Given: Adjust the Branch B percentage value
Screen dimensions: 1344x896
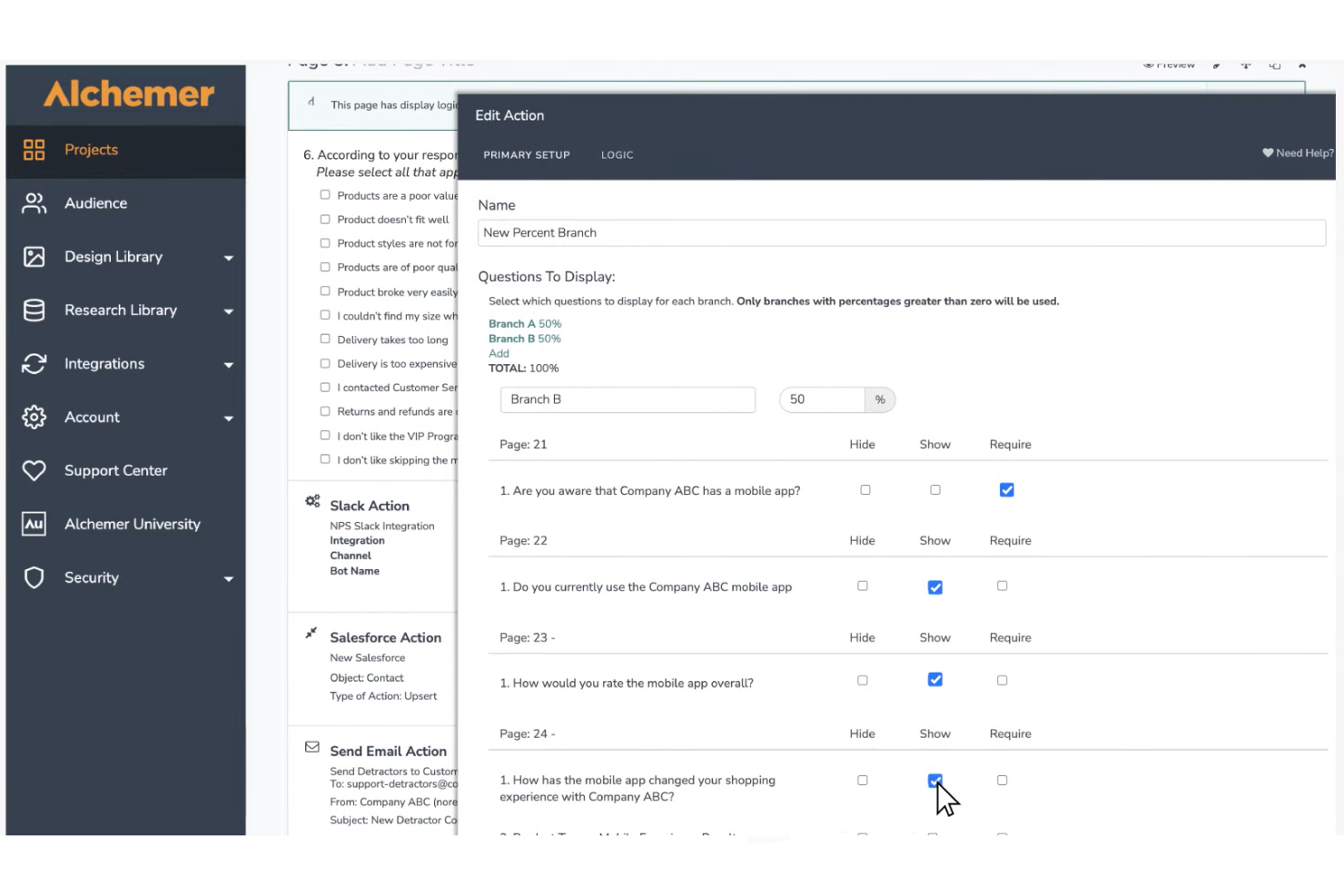Looking at the screenshot, I should (x=822, y=399).
